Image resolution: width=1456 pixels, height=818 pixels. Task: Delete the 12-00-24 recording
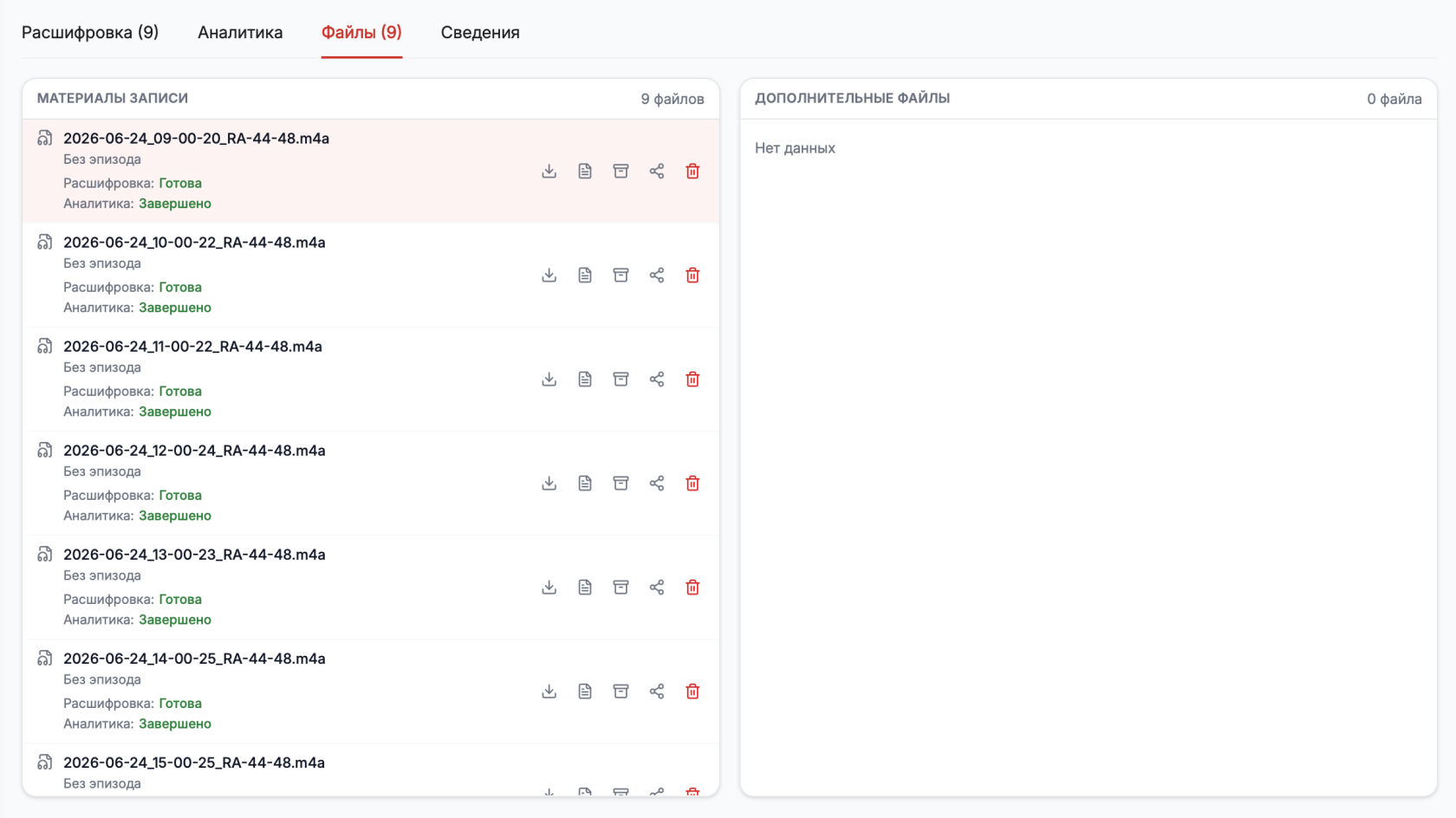coord(692,483)
